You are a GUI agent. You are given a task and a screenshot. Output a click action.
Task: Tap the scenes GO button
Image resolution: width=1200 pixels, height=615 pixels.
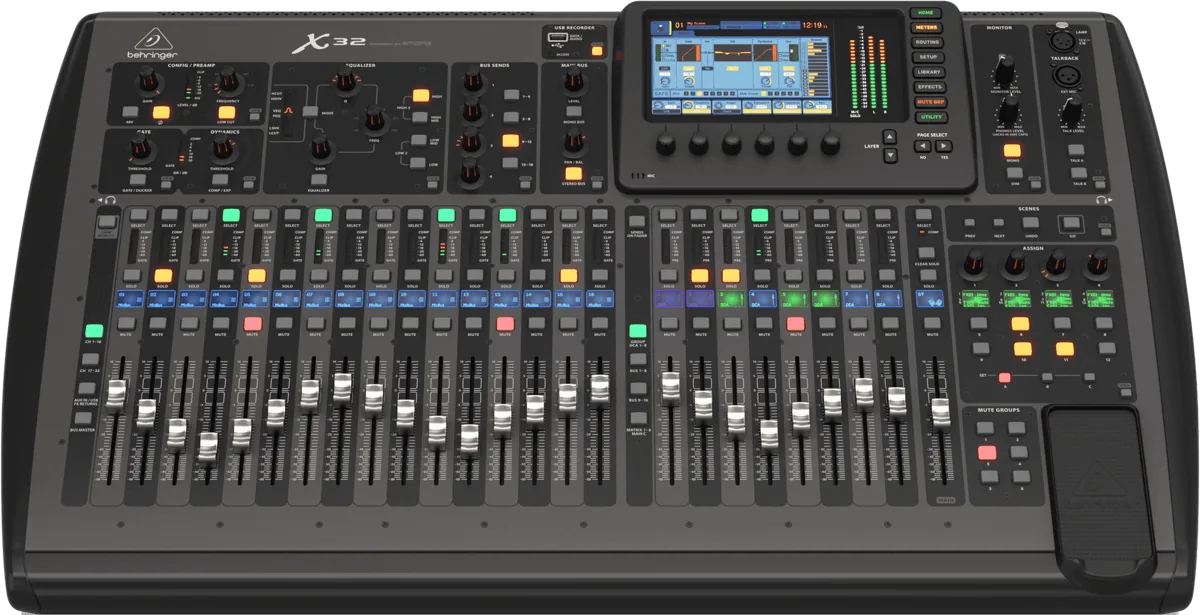tap(1070, 224)
